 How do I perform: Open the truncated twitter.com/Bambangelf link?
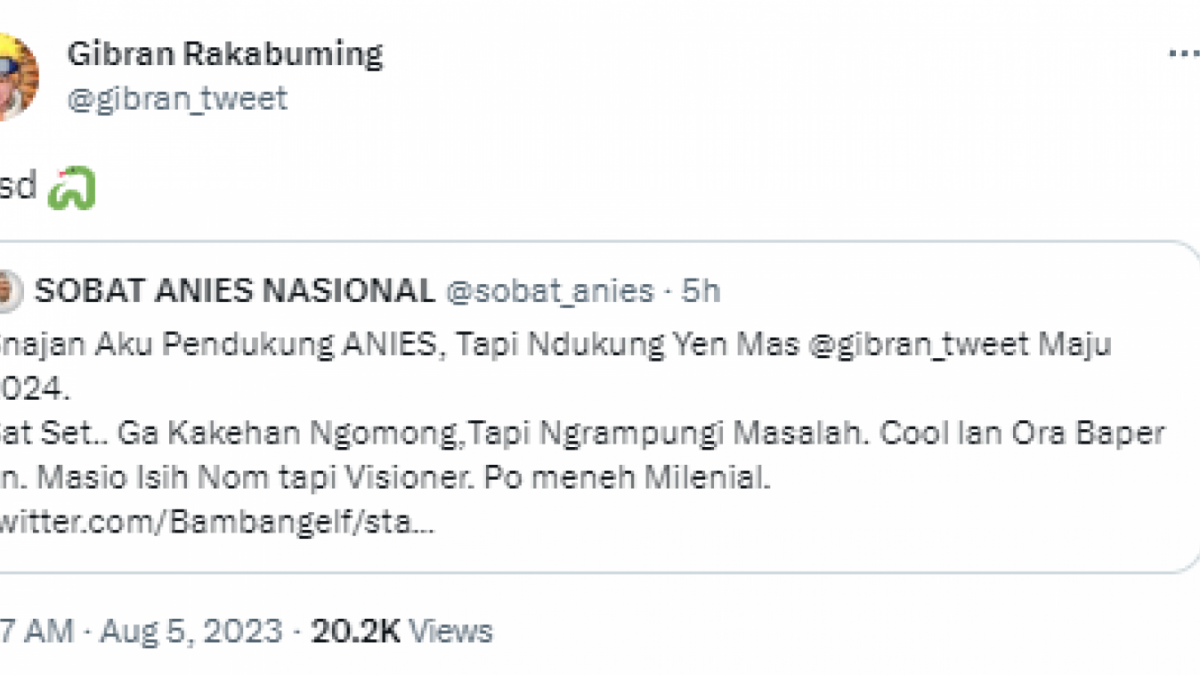[x=215, y=521]
